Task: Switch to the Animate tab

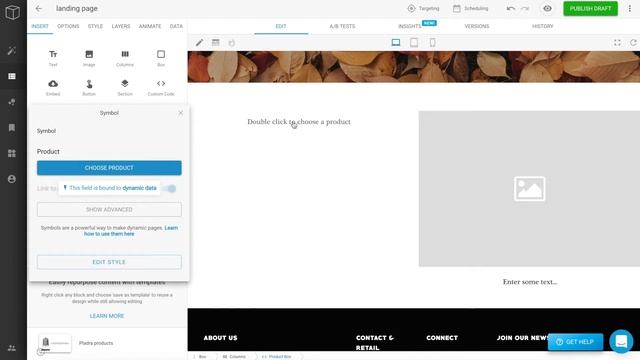Action: pos(150,26)
